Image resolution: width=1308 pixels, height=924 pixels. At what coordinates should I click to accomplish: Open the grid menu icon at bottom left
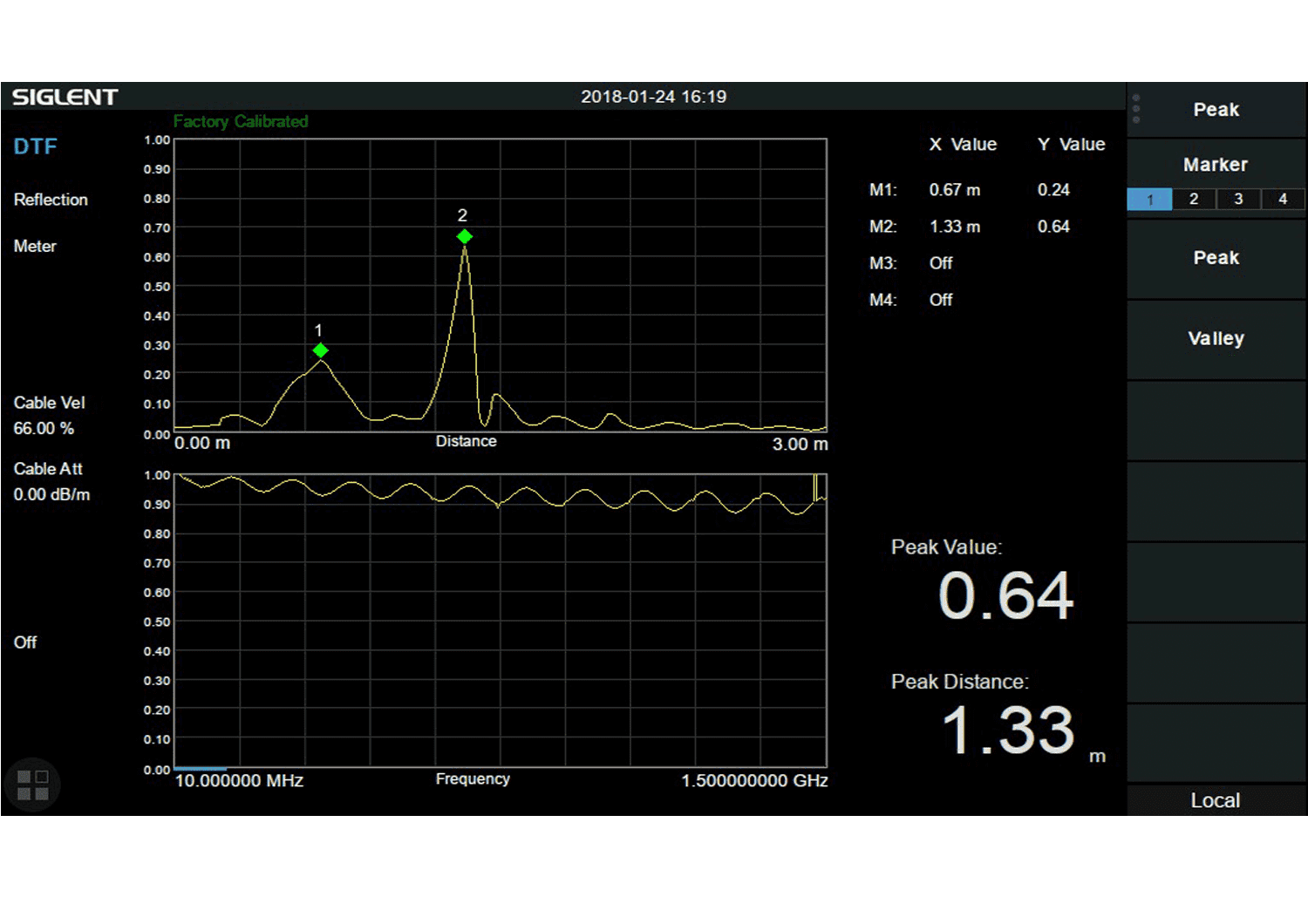coord(32,785)
